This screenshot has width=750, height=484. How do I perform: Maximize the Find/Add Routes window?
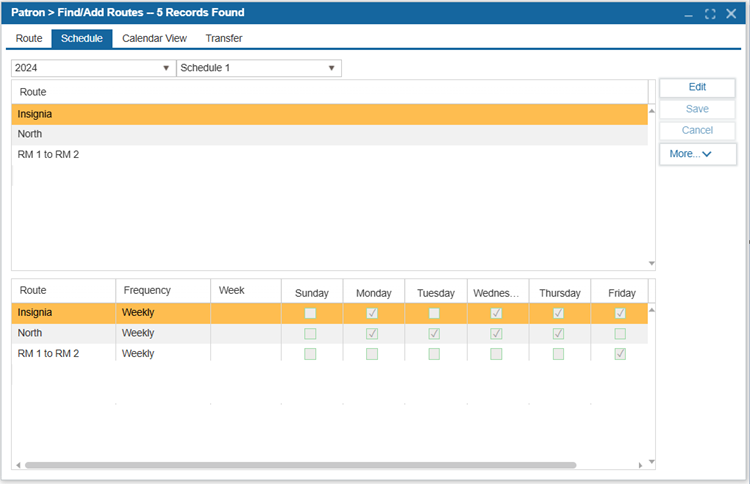[x=710, y=14]
